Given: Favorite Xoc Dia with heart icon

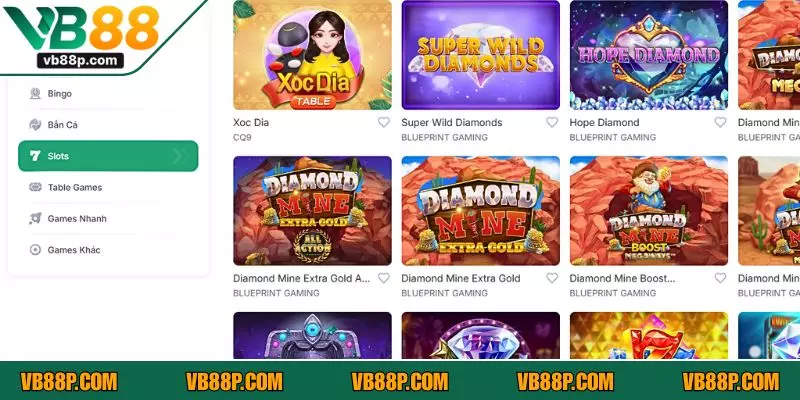Looking at the screenshot, I should click(384, 122).
